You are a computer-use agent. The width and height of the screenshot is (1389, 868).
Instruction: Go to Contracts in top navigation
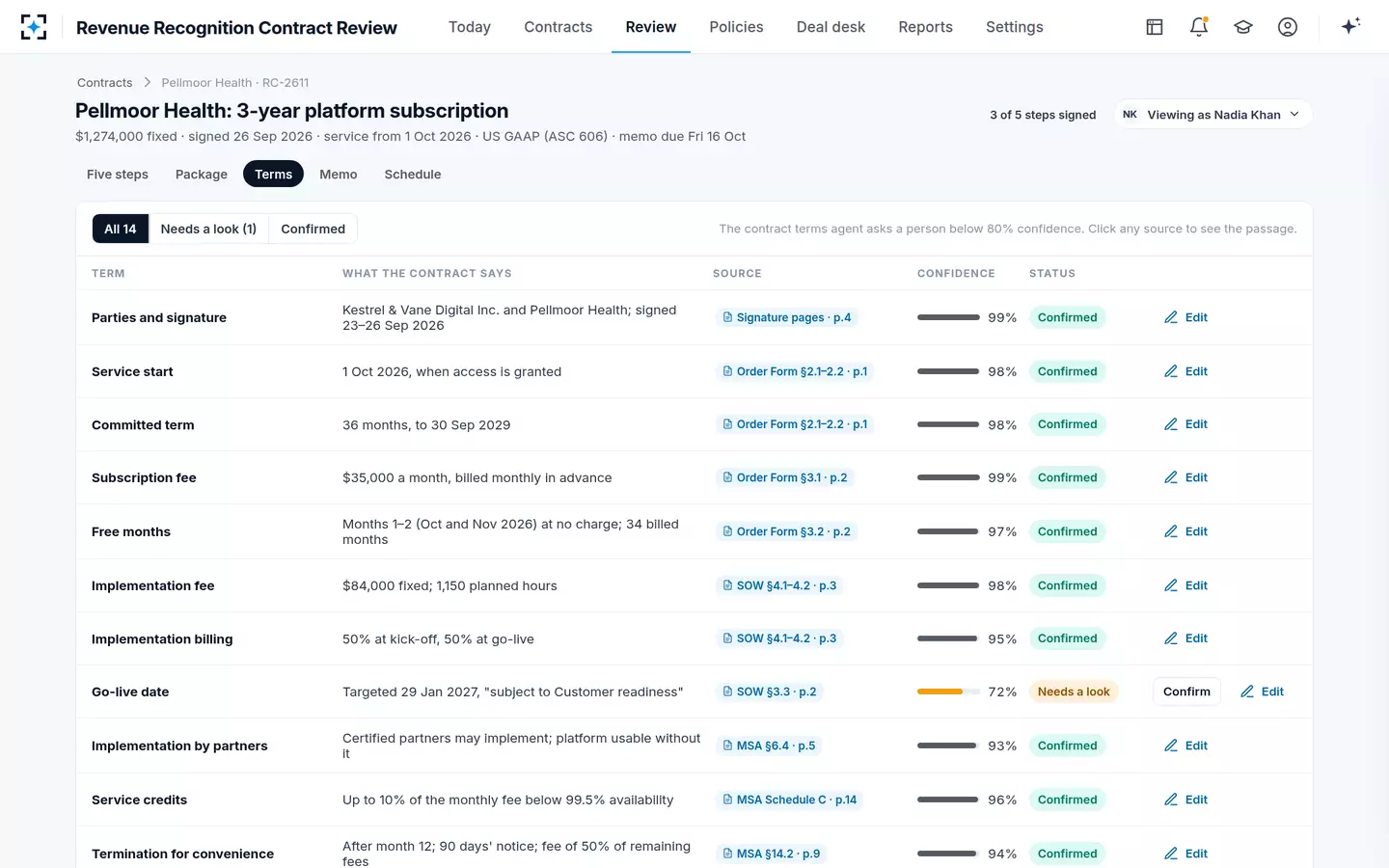click(x=558, y=27)
